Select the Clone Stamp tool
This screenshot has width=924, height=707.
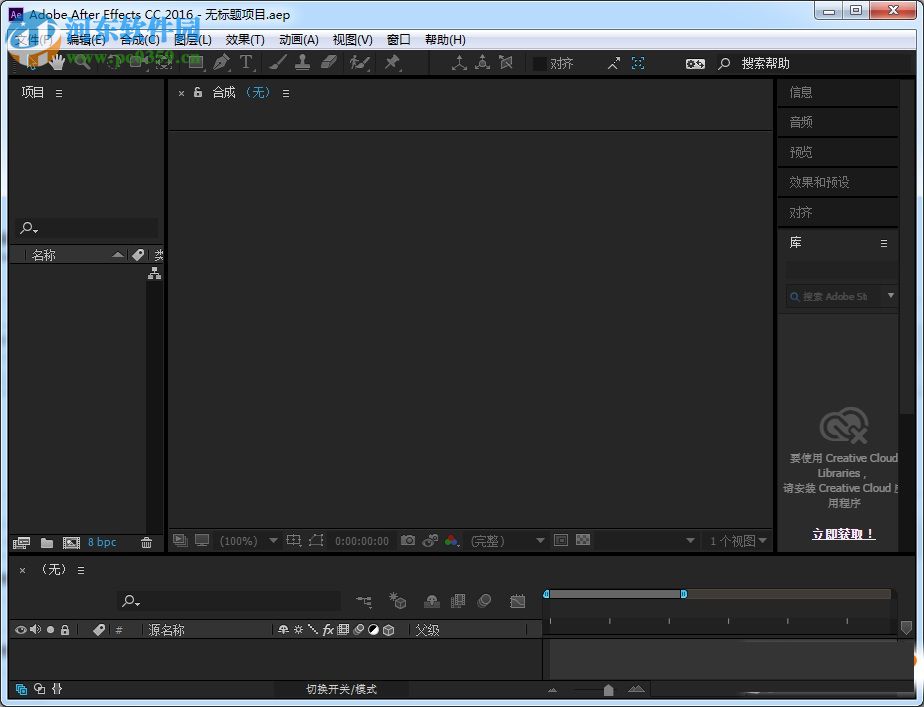click(303, 62)
